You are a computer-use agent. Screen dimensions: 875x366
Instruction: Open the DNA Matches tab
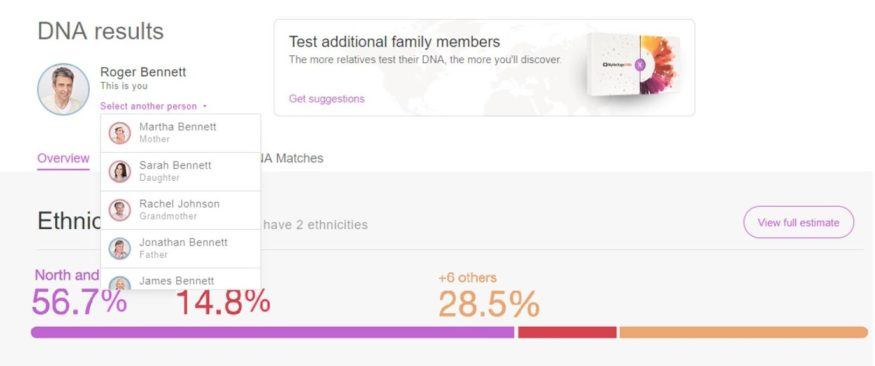(x=292, y=158)
